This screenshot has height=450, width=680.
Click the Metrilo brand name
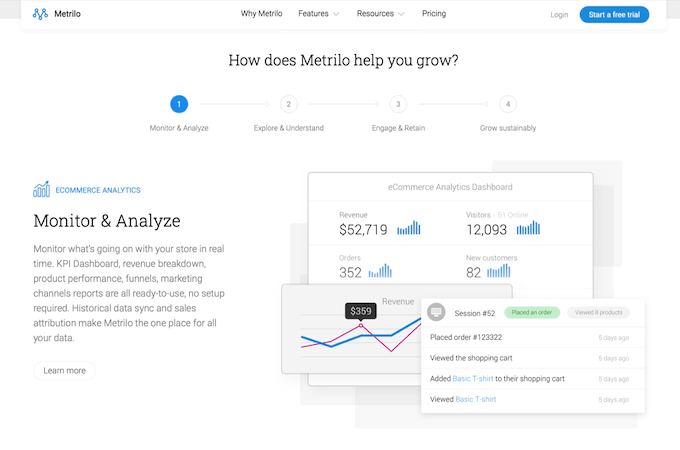(x=67, y=14)
